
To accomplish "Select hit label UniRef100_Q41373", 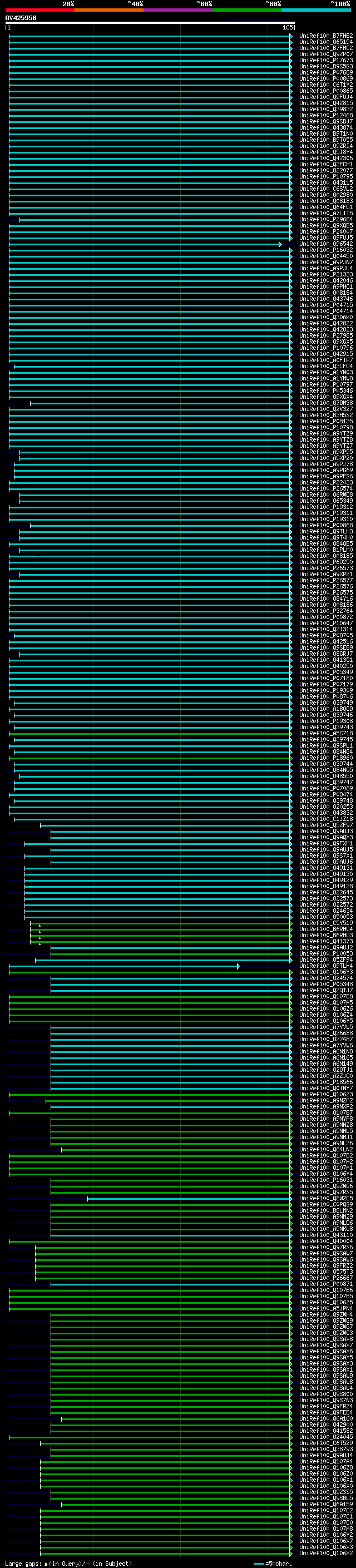I will click(x=325, y=941).
